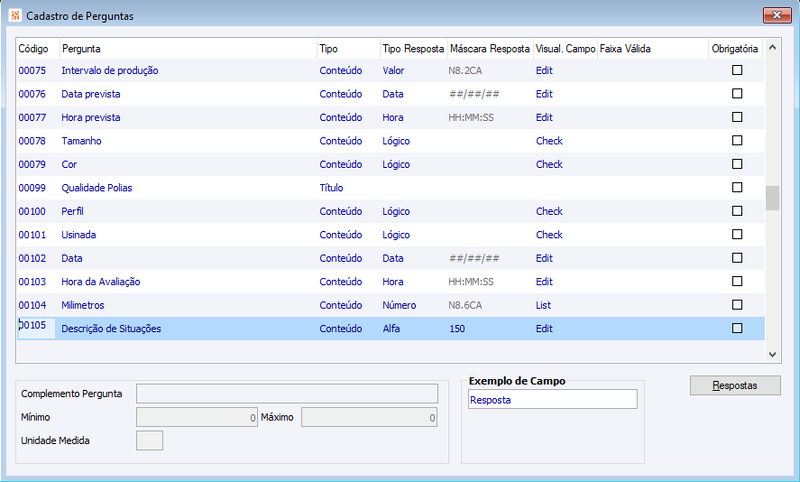Click the Exemplo de Campo Resposta field
The width and height of the screenshot is (800, 482).
[553, 399]
